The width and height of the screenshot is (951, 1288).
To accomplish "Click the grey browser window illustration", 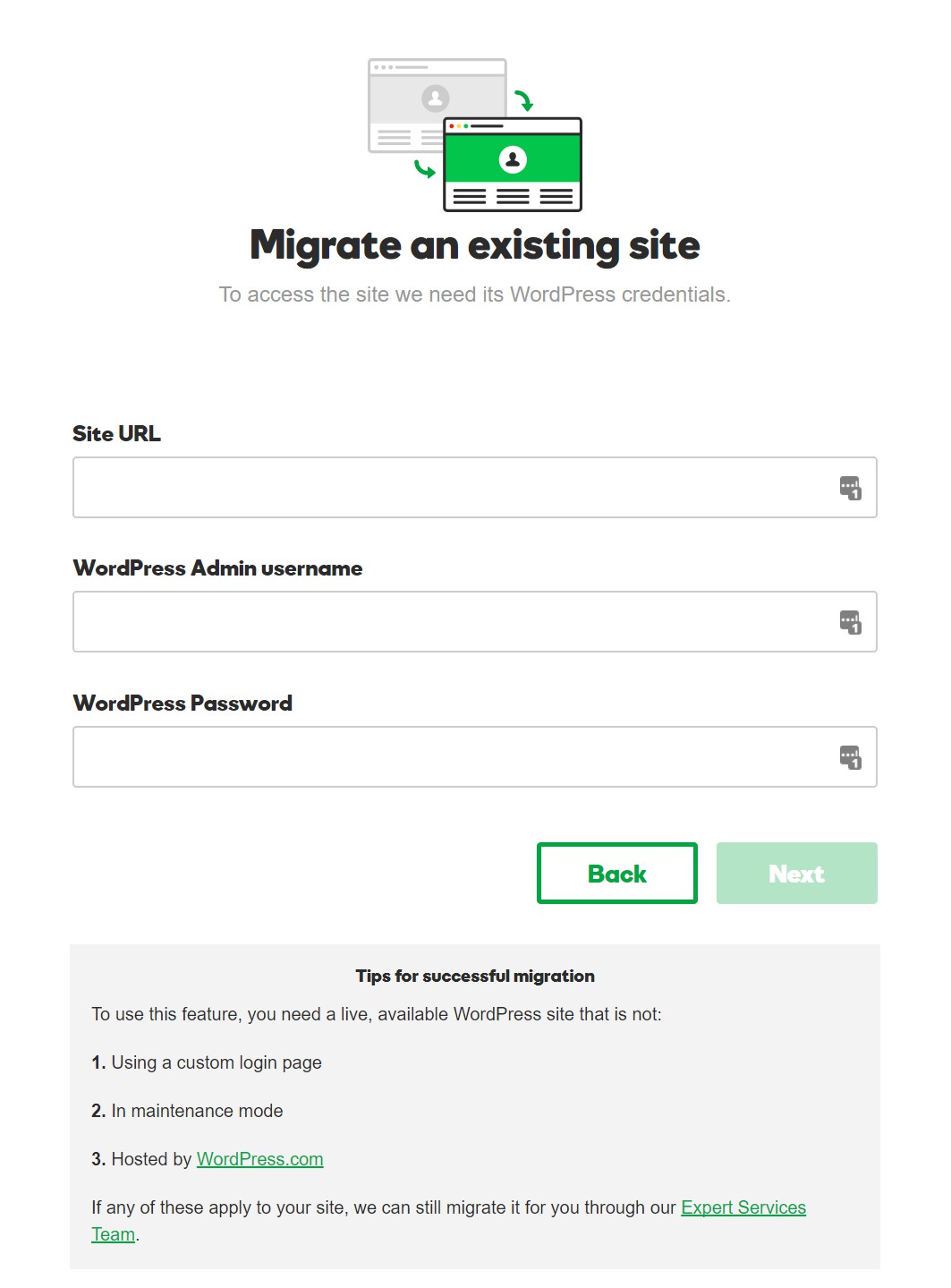I will [437, 106].
